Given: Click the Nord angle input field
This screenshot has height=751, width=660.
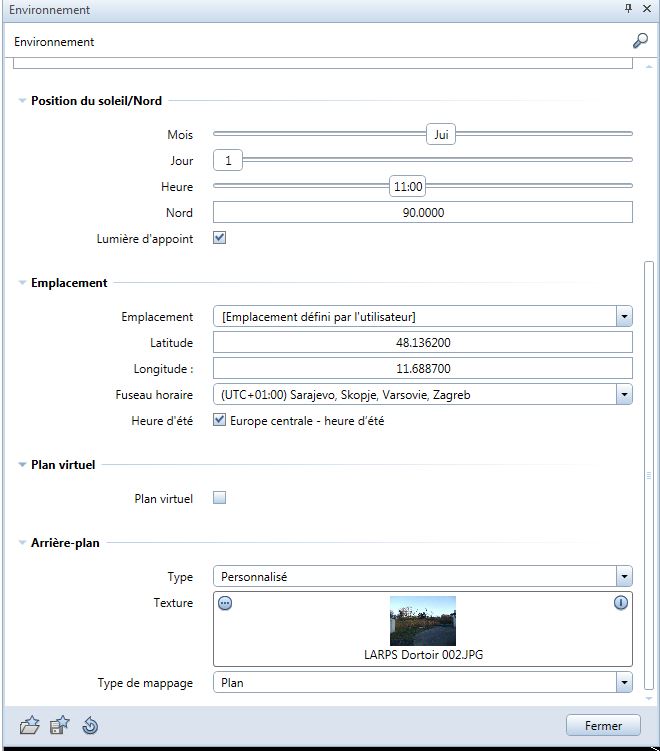Looking at the screenshot, I should [x=423, y=212].
